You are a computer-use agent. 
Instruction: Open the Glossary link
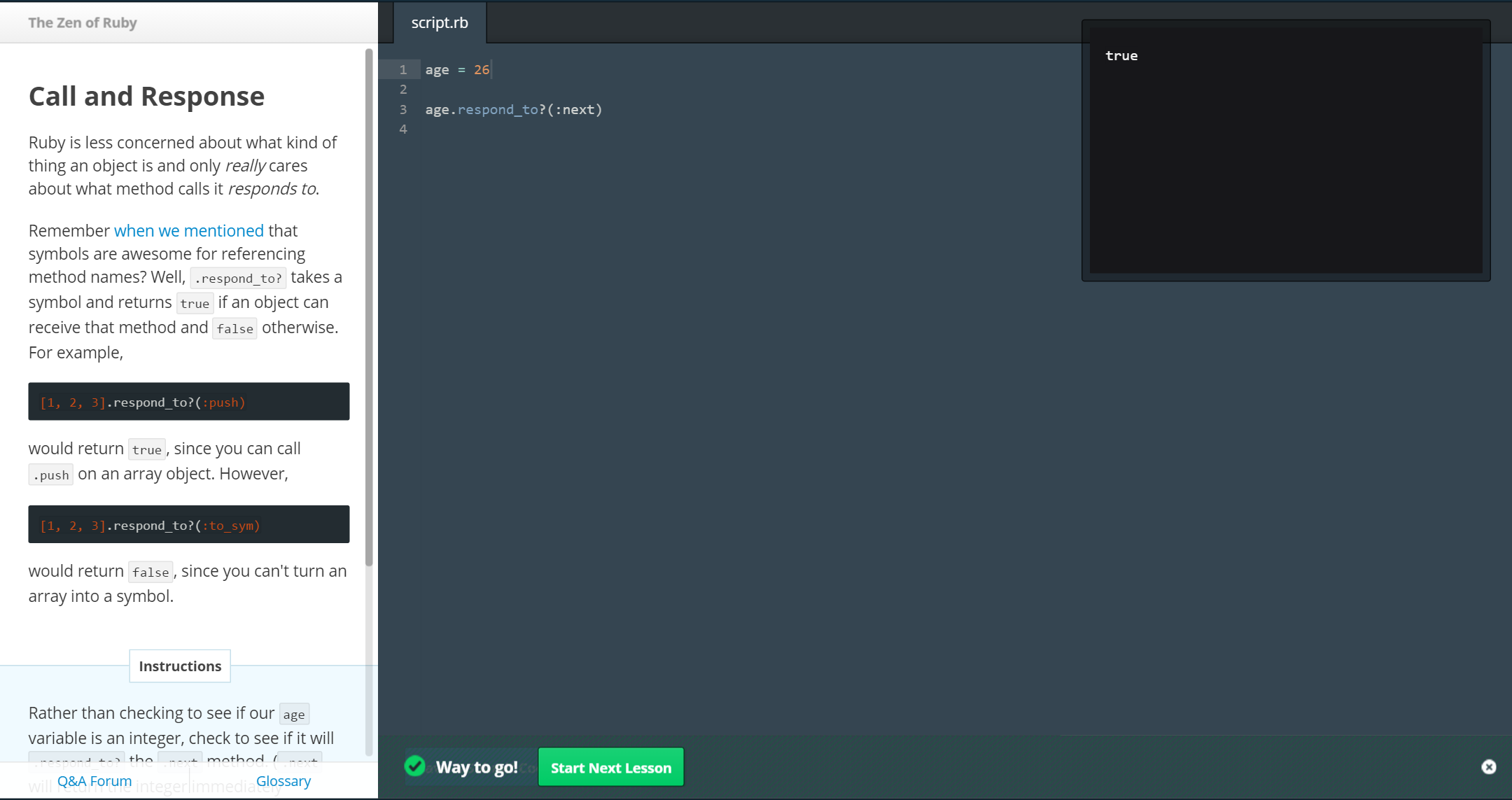pyautogui.click(x=283, y=781)
